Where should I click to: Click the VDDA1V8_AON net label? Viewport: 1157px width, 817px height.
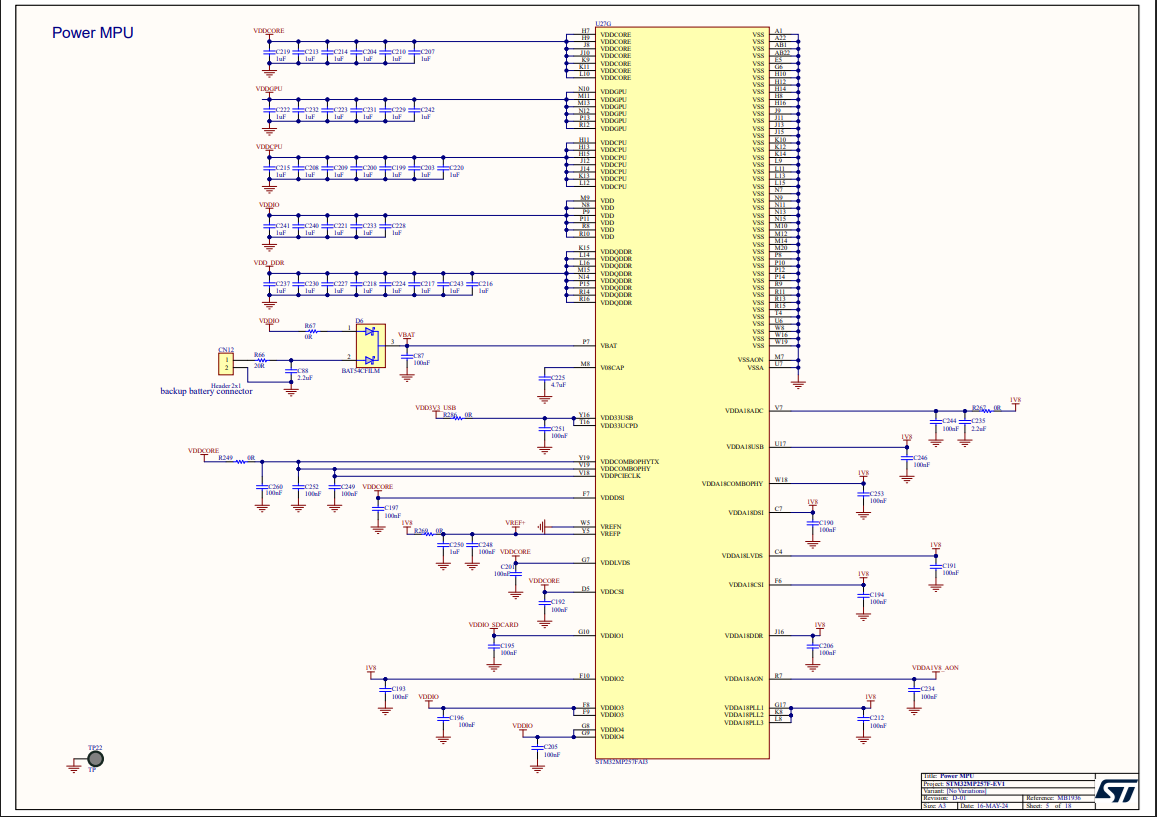936,668
